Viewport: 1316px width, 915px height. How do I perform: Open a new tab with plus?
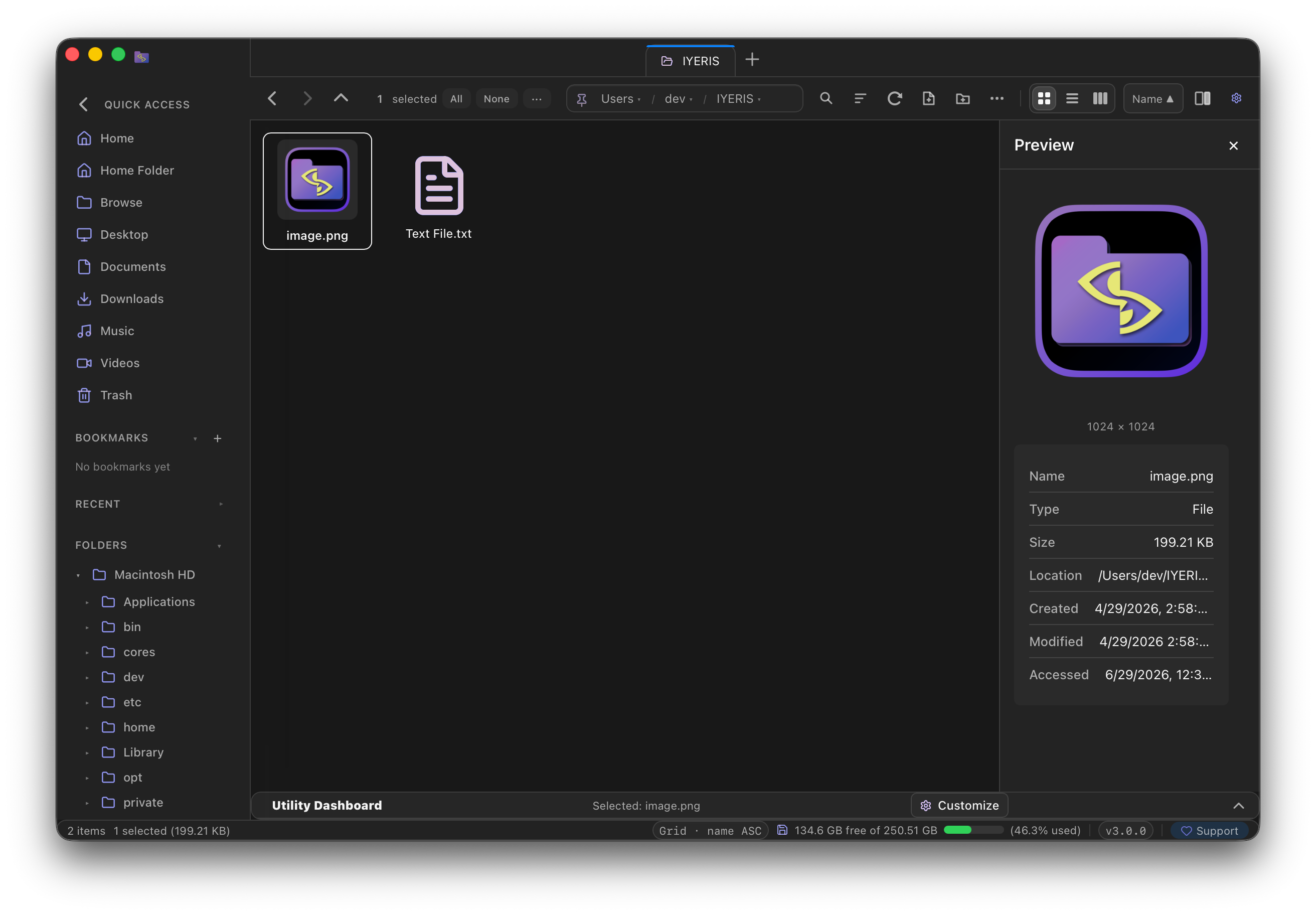pos(752,60)
